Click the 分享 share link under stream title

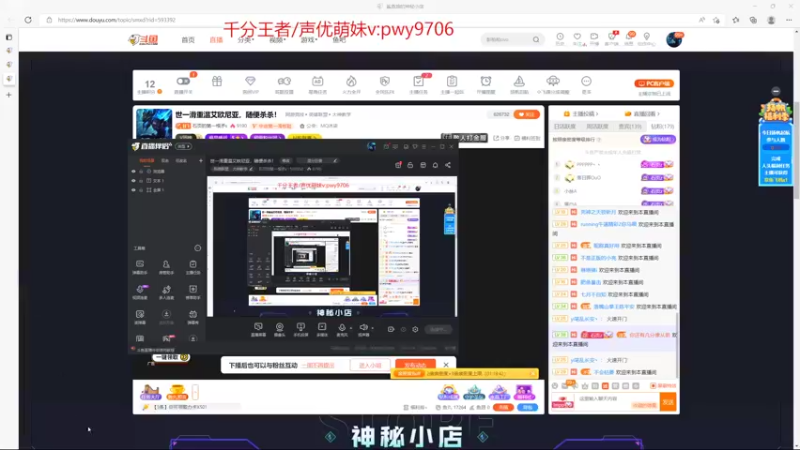502,138
